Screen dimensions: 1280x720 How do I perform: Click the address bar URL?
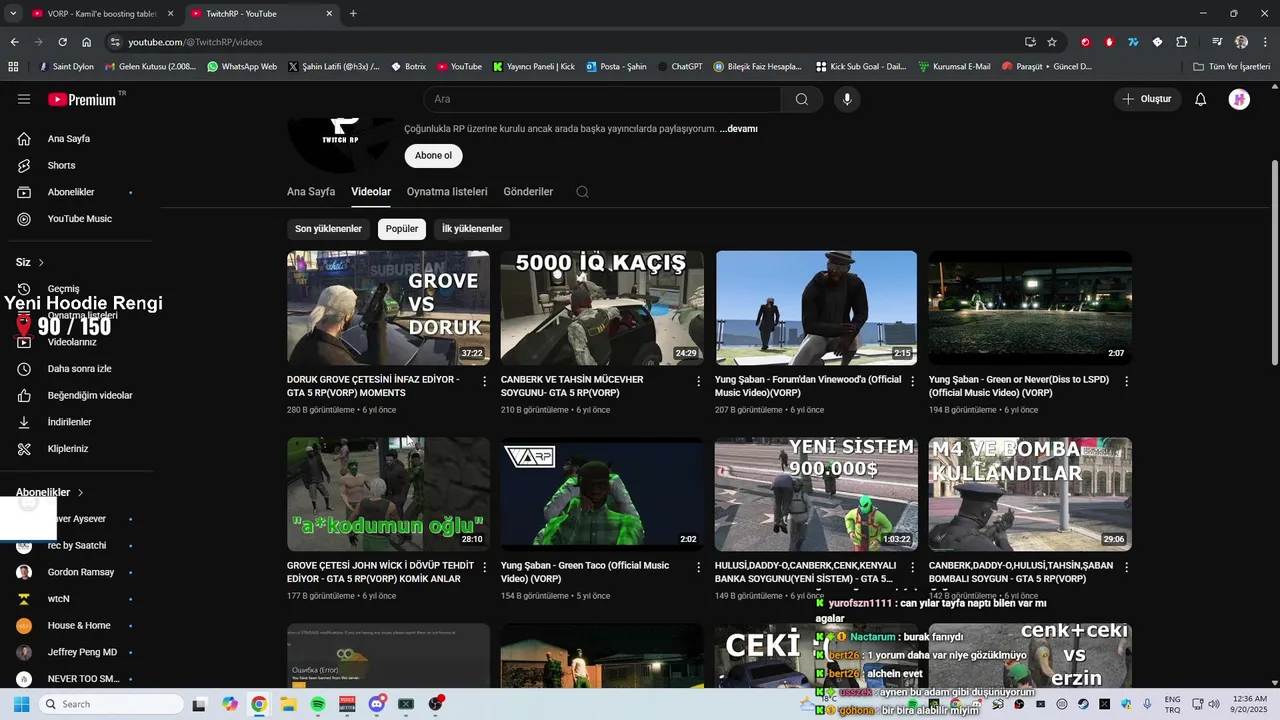pyautogui.click(x=195, y=42)
